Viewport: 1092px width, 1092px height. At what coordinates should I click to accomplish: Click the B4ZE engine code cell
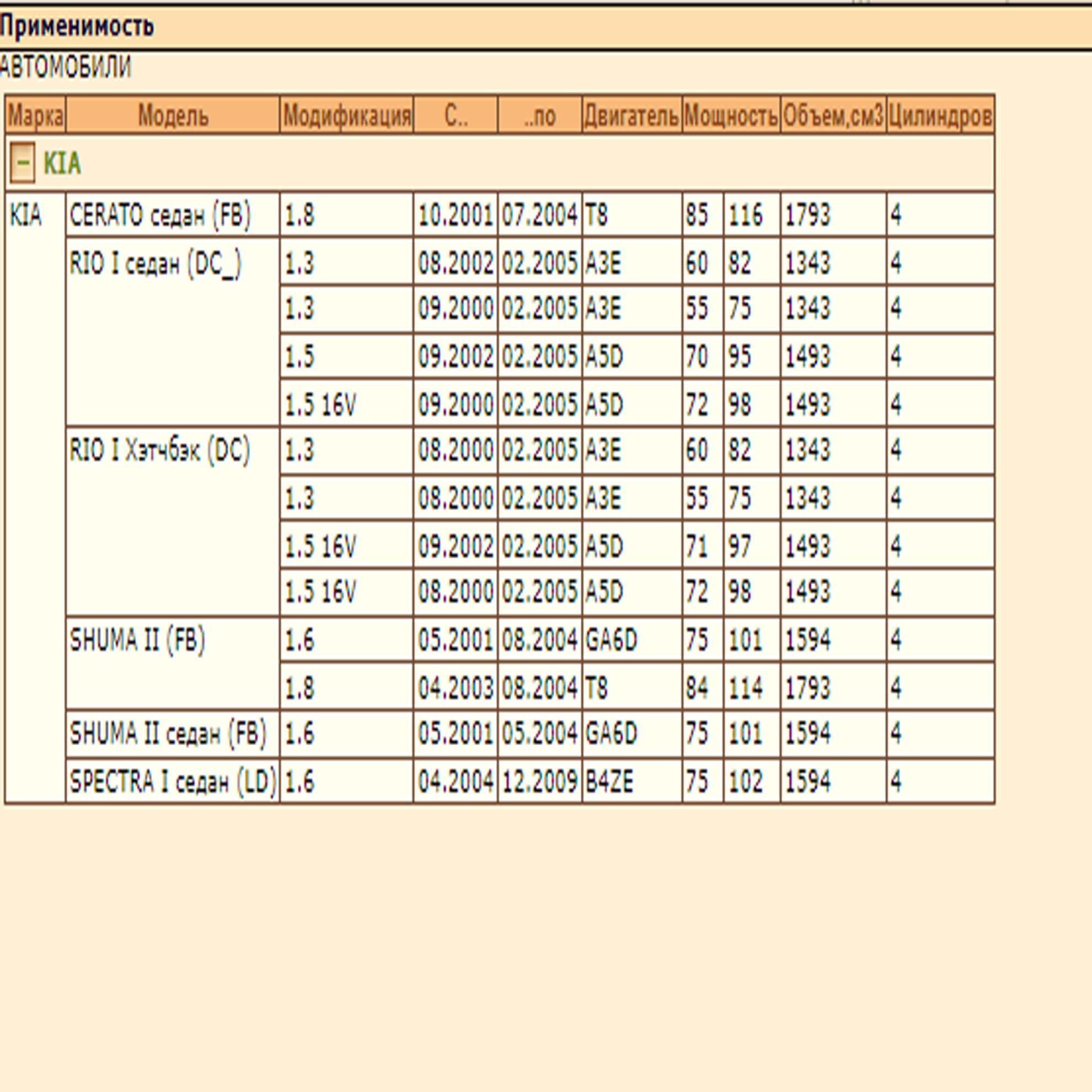point(632,781)
